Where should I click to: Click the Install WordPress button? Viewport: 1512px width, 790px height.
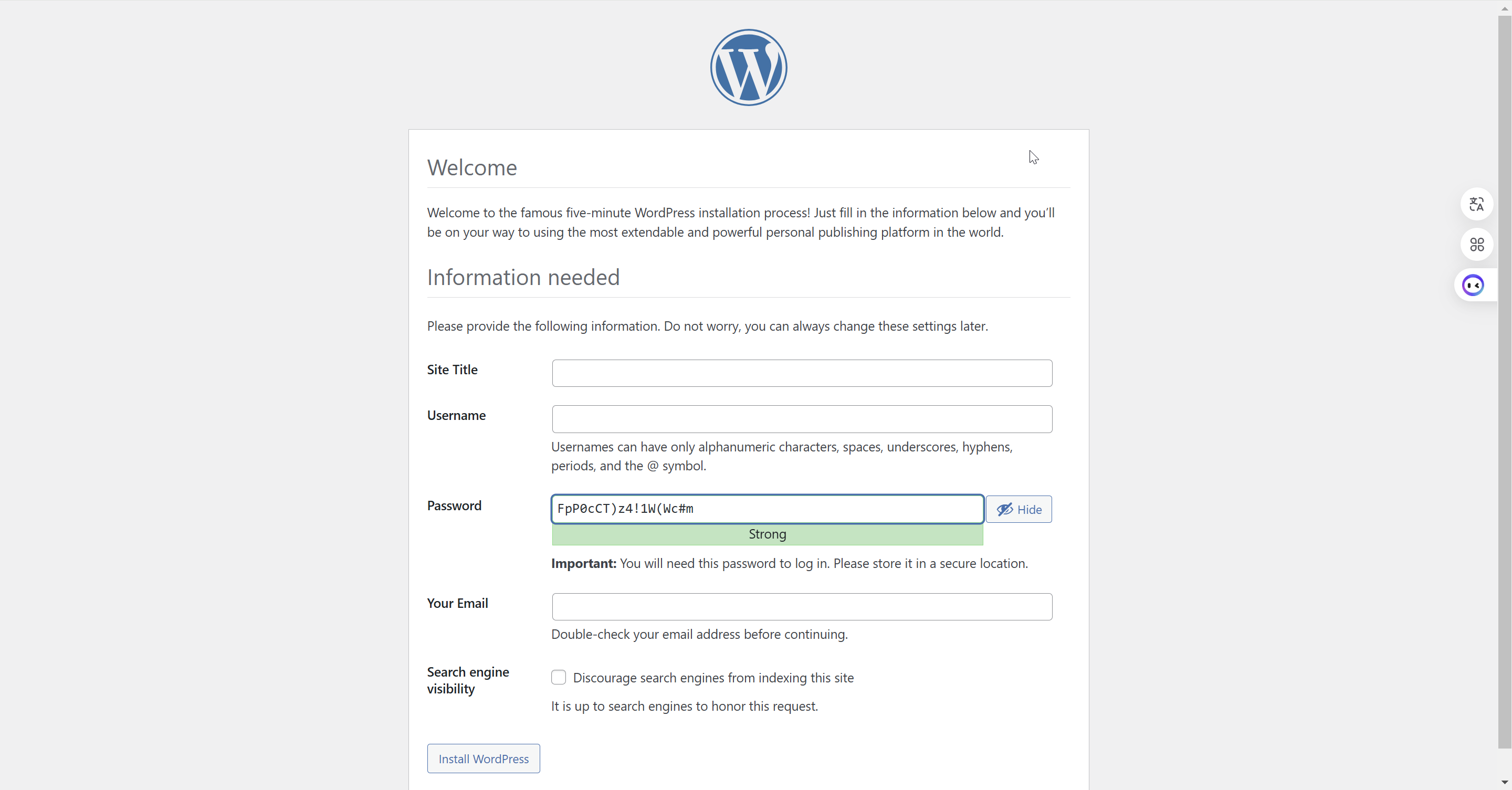click(483, 759)
